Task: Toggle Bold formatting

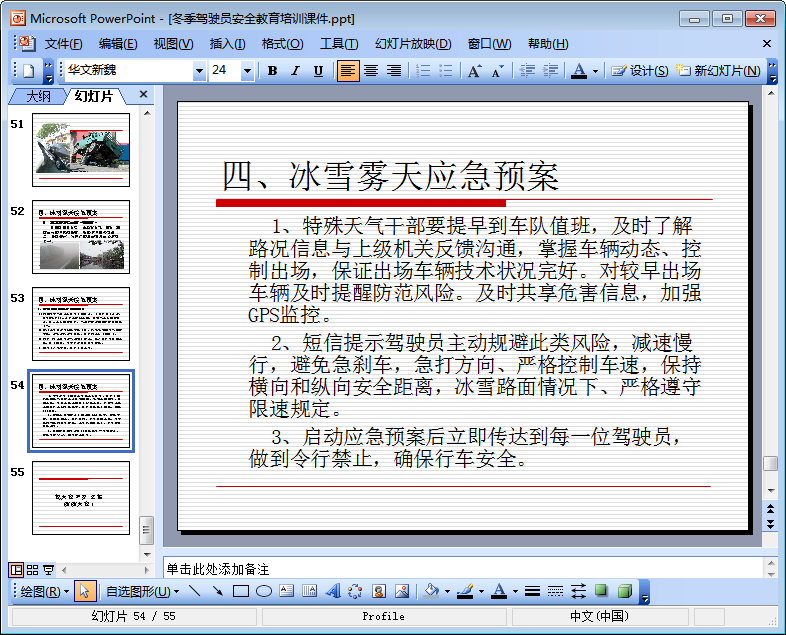Action: [272, 71]
